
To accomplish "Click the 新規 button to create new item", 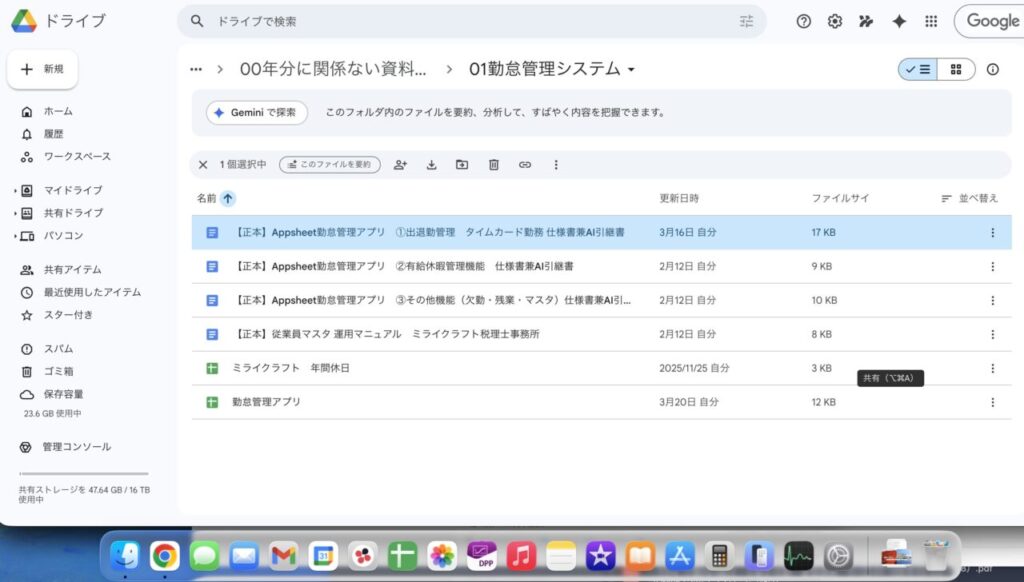I will tap(42, 69).
